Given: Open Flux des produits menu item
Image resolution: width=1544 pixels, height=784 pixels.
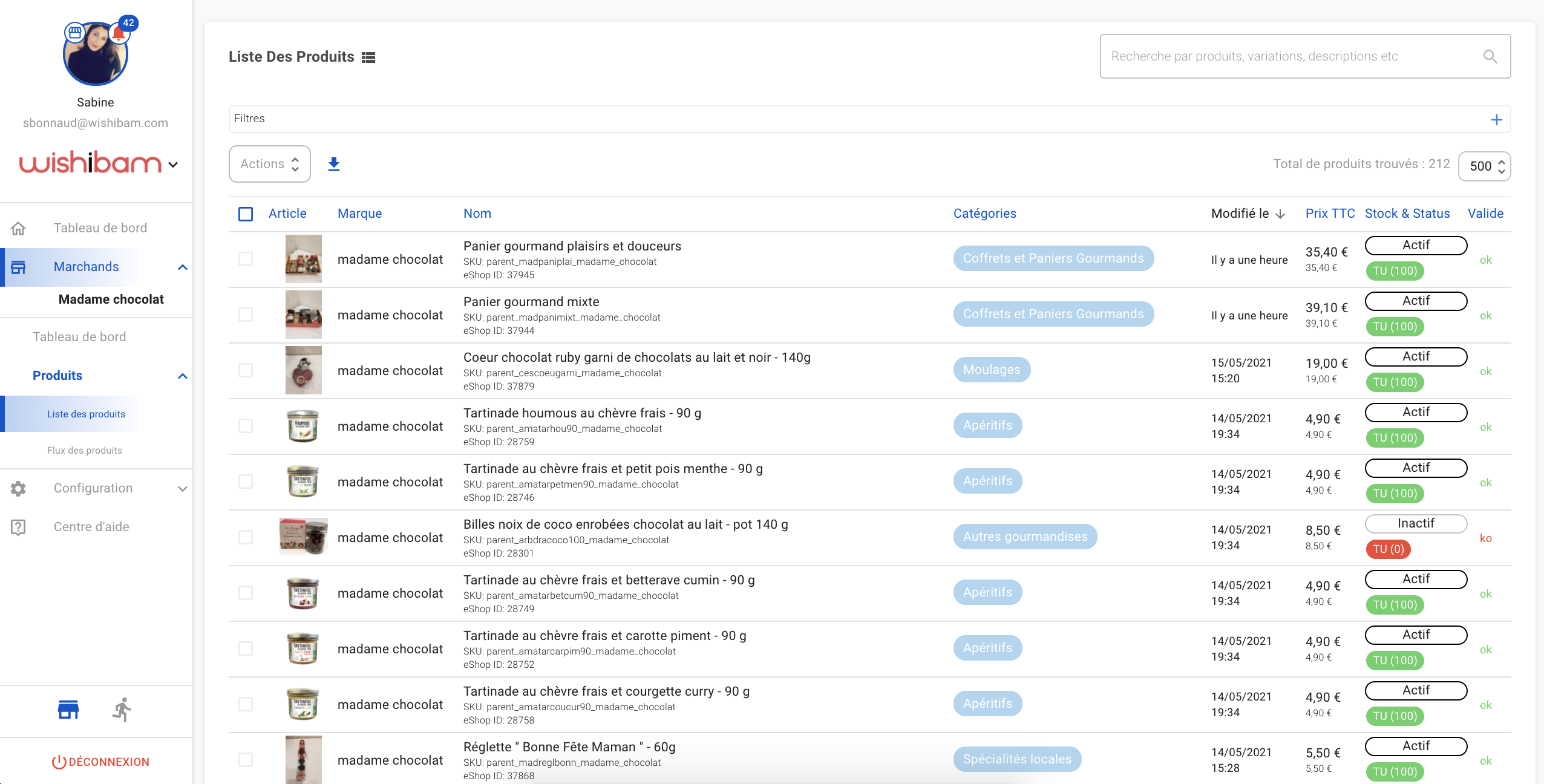Looking at the screenshot, I should point(85,450).
